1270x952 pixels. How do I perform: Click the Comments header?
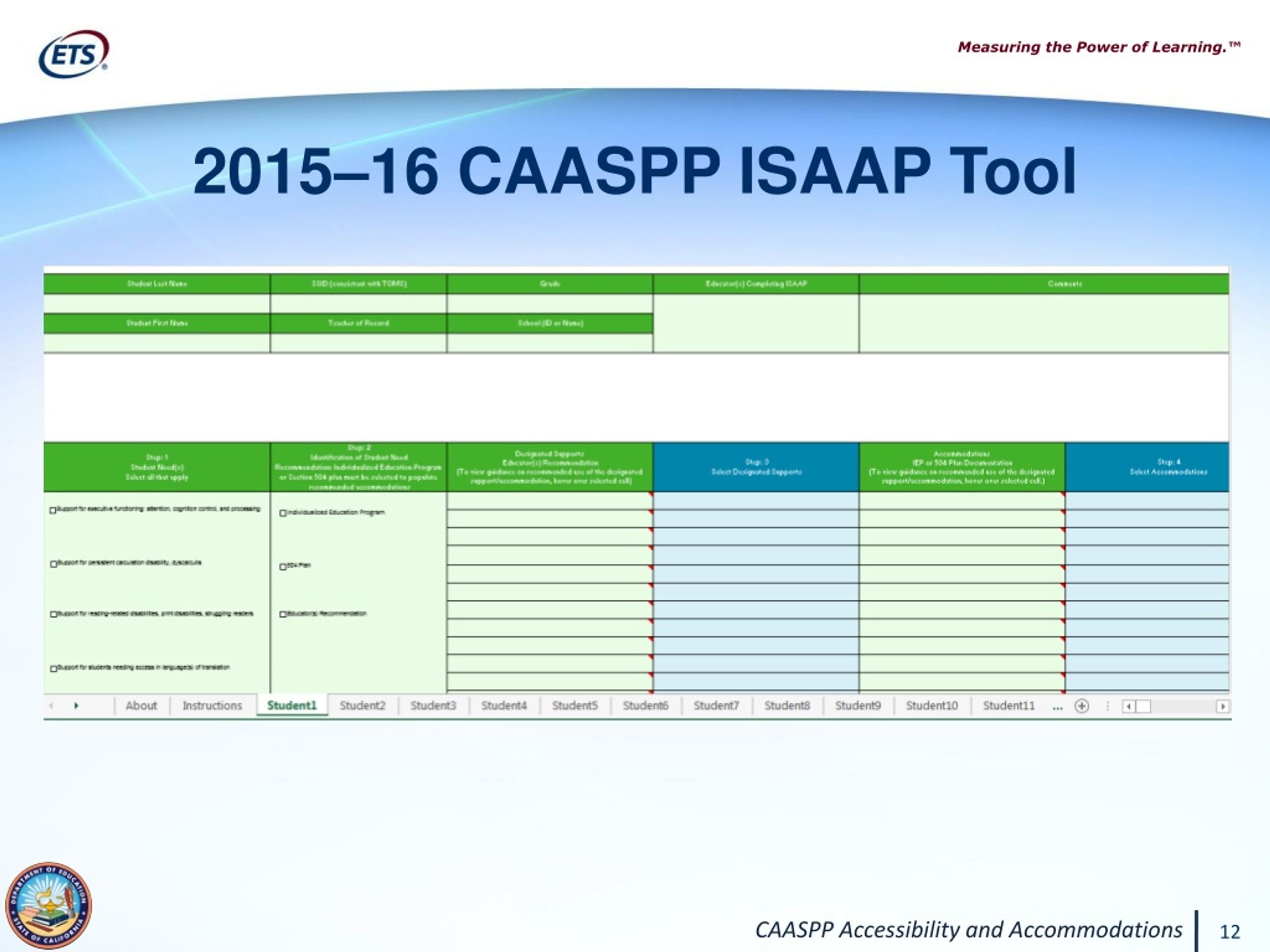click(x=1044, y=284)
